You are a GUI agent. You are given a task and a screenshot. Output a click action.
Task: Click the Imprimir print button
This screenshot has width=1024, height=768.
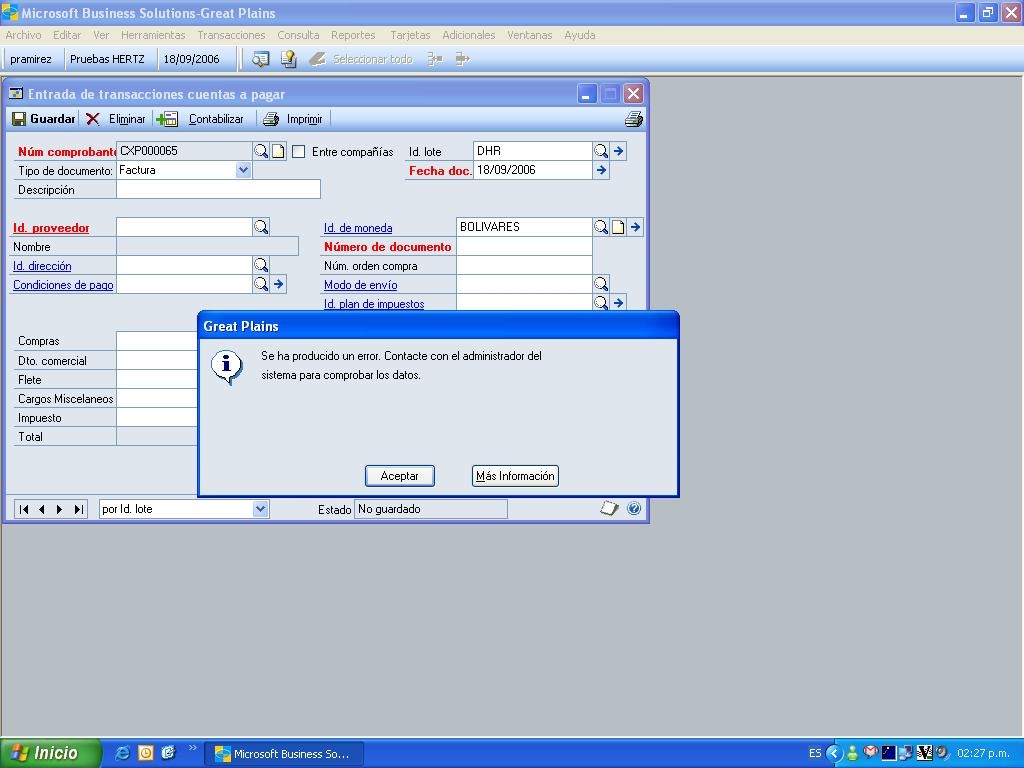click(x=293, y=119)
